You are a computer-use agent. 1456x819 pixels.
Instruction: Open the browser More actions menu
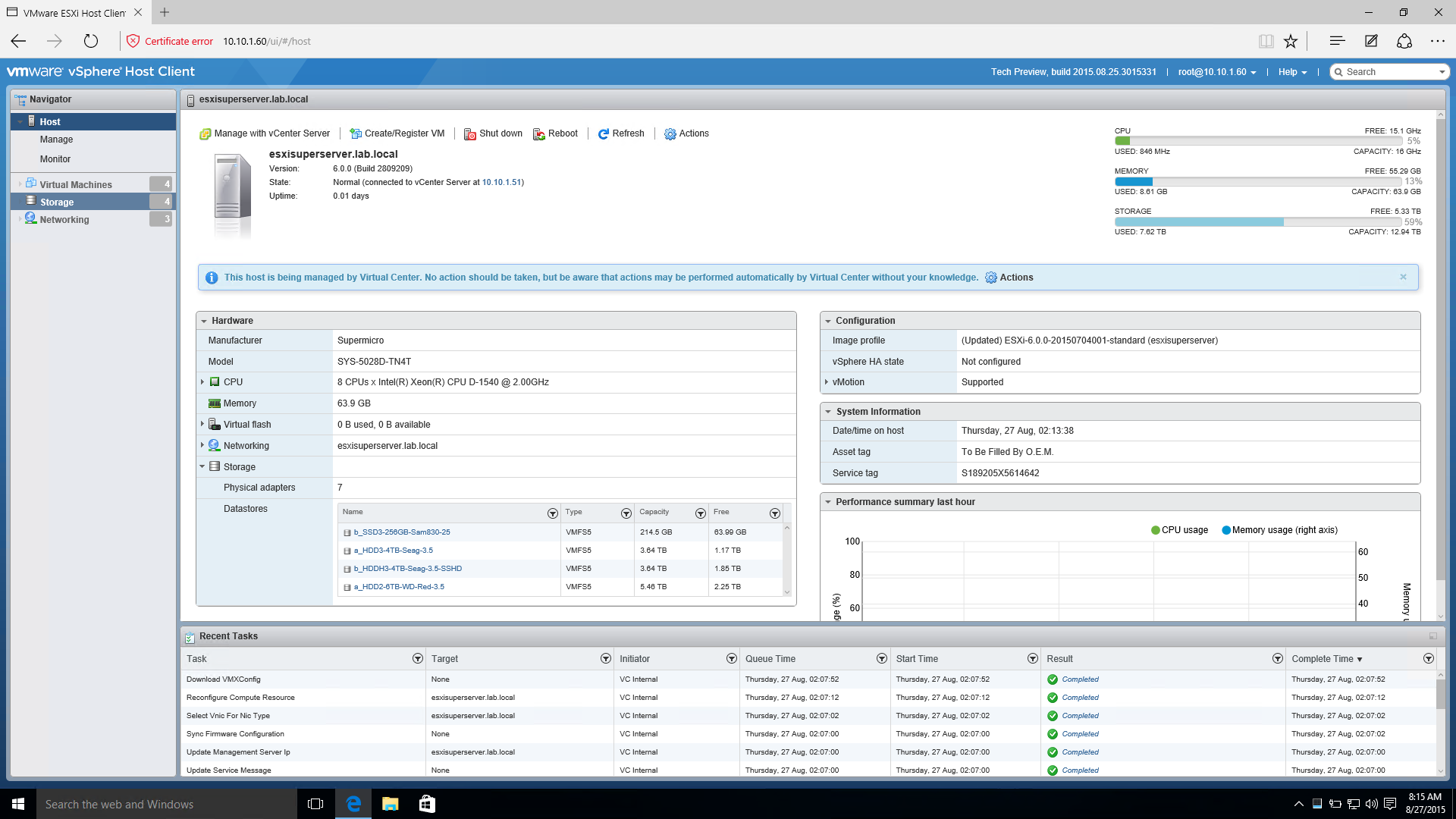(x=1438, y=41)
